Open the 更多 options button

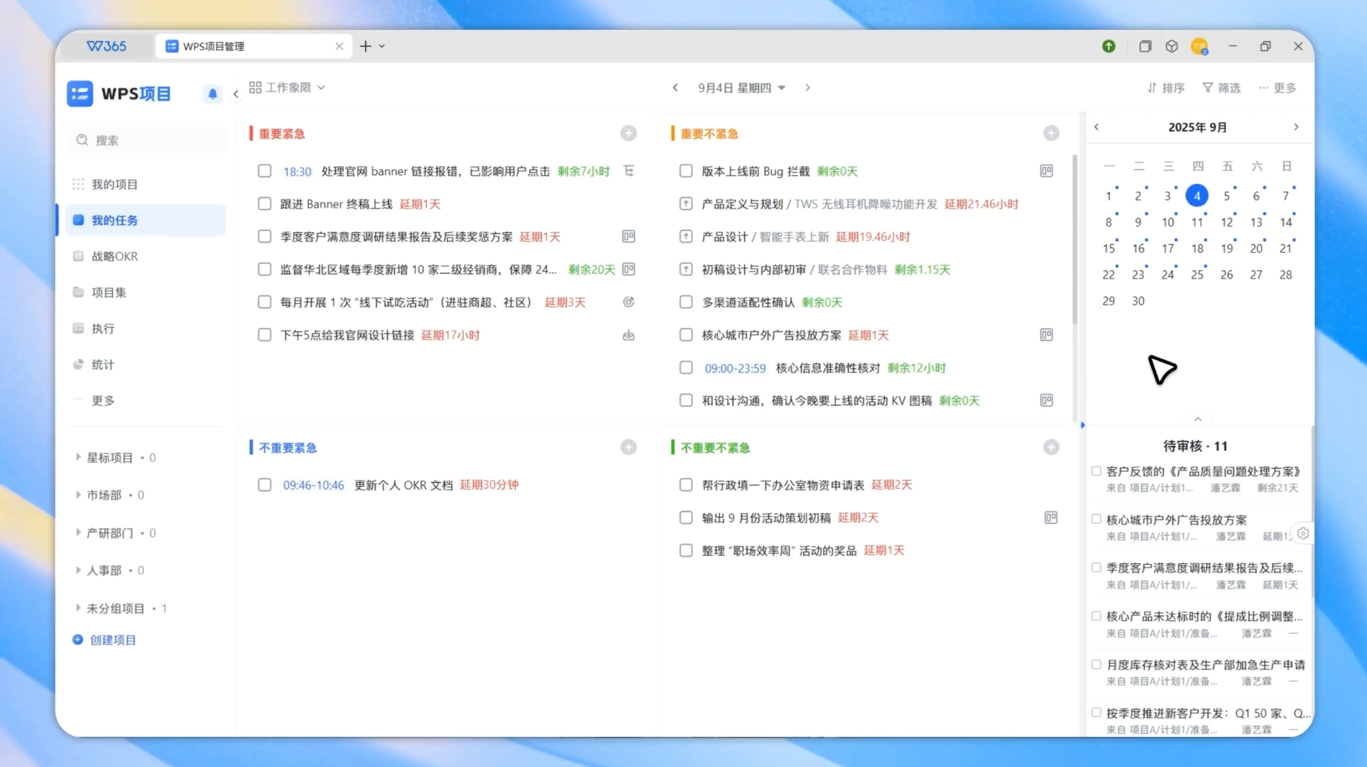[x=1277, y=88]
